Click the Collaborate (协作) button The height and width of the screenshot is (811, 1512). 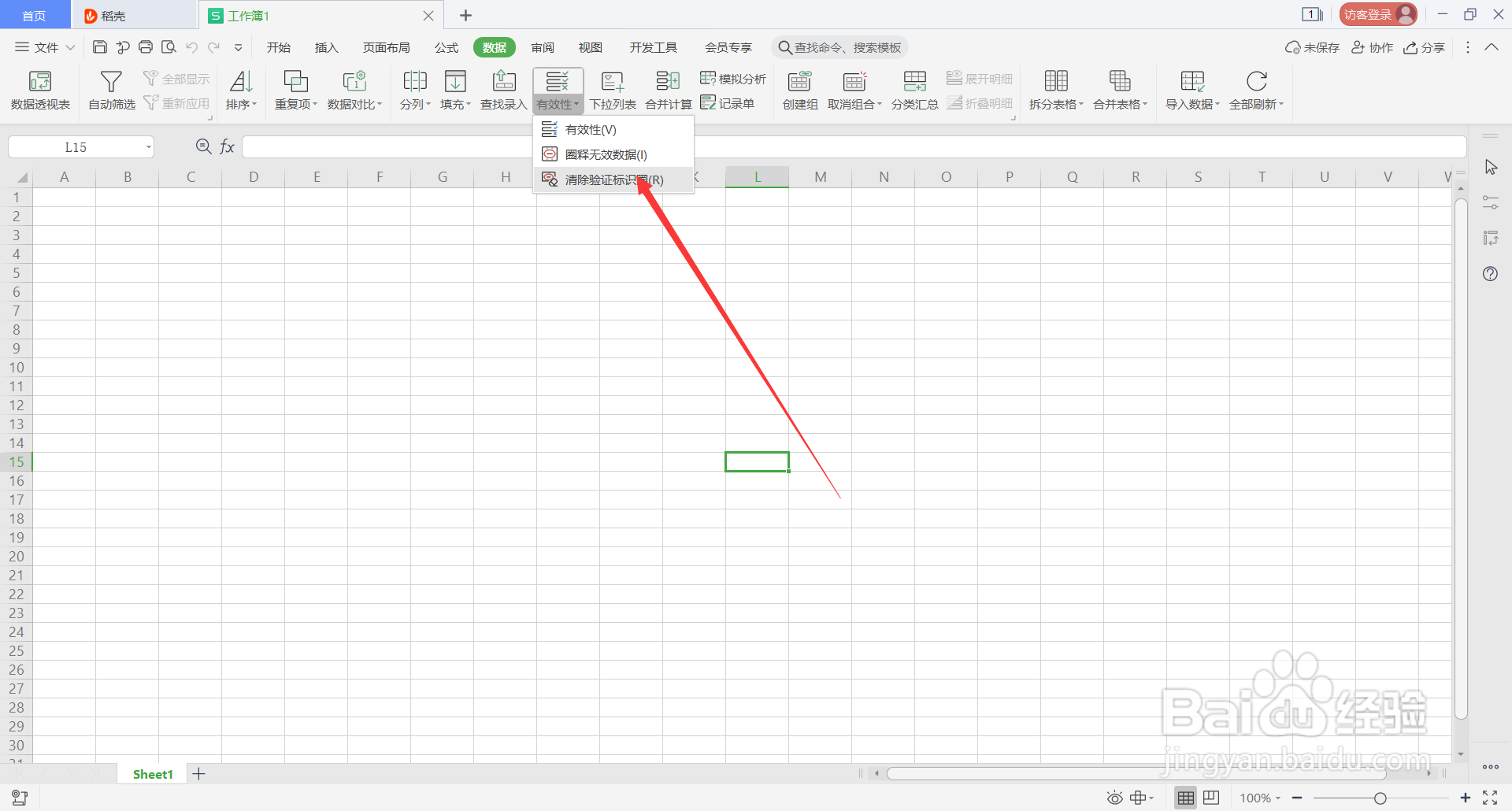click(1372, 47)
